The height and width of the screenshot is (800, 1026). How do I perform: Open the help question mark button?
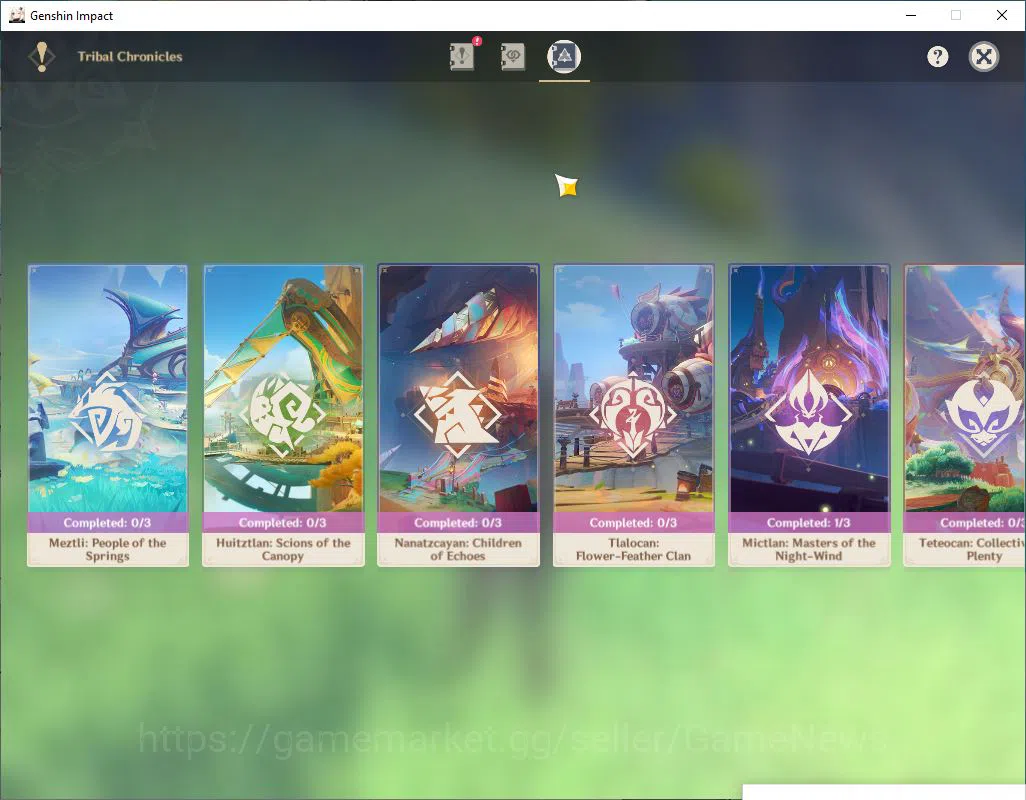pos(937,57)
